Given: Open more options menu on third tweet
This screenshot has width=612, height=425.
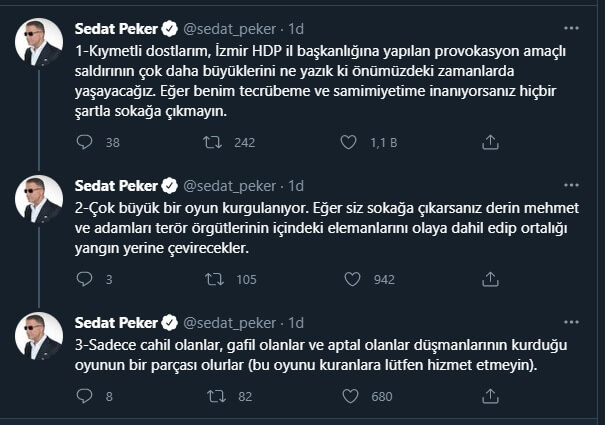Looking at the screenshot, I should [570, 322].
